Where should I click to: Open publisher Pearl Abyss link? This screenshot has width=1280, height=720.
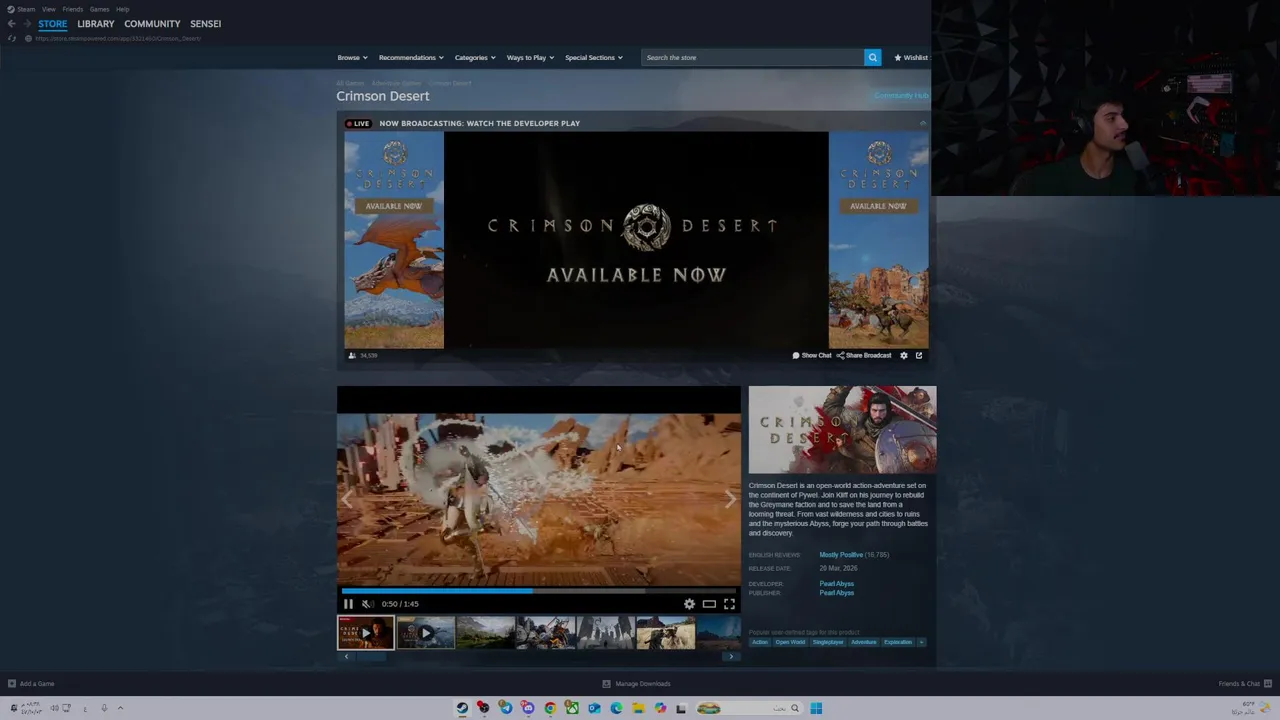tap(837, 593)
